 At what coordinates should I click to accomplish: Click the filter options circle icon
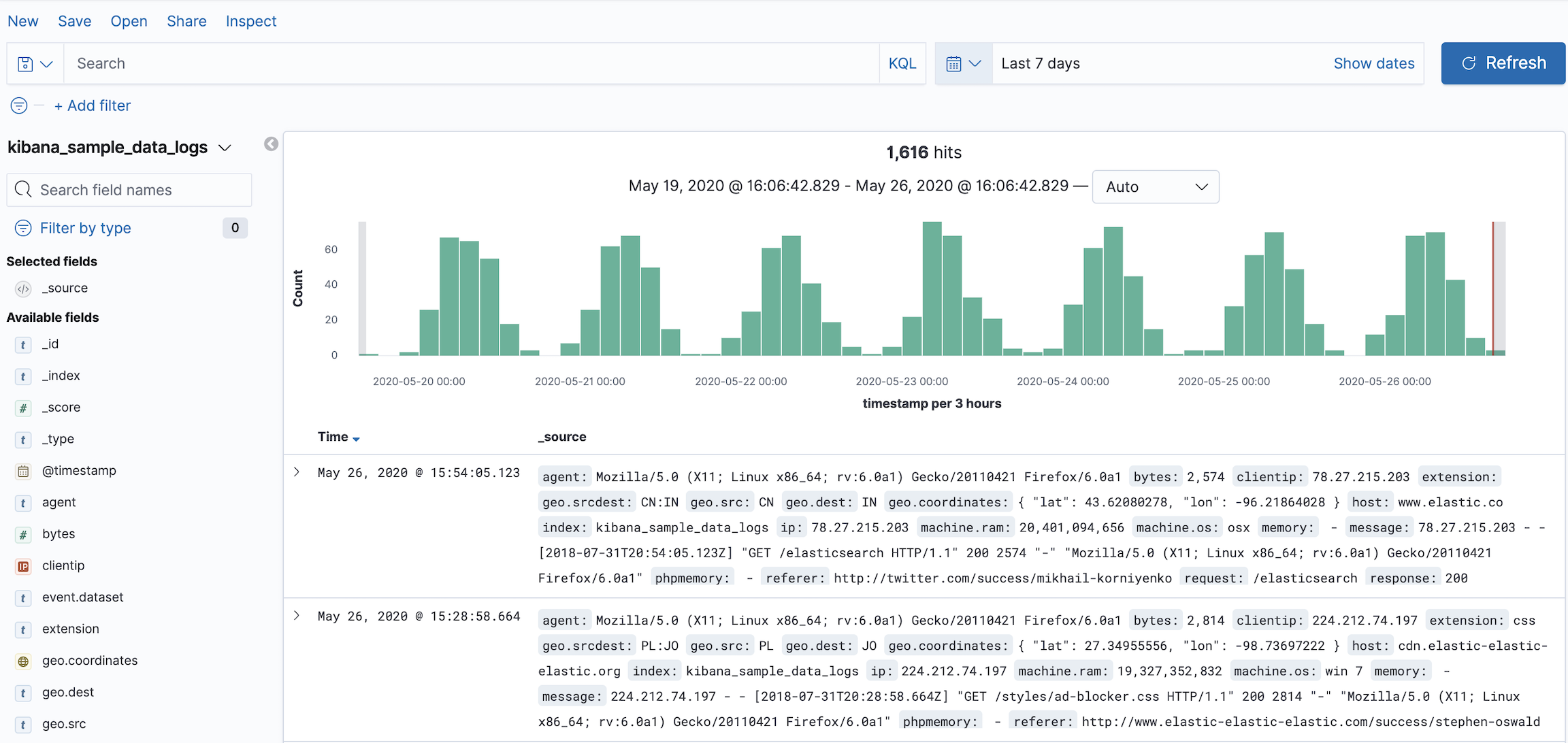click(x=19, y=105)
